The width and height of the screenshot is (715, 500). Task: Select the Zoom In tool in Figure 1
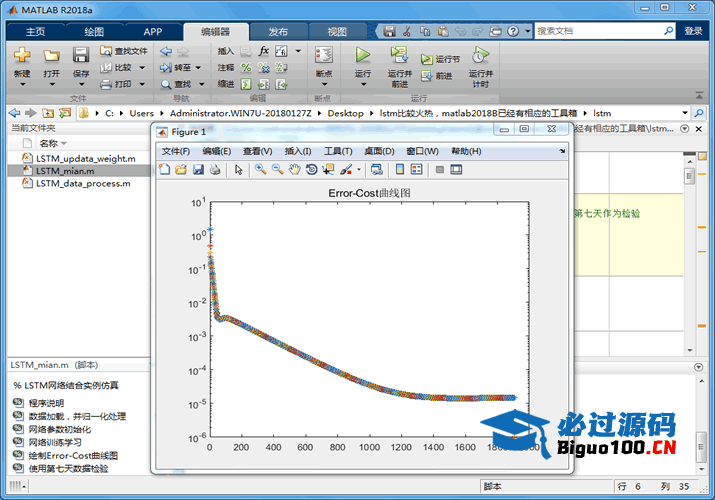(x=260, y=170)
